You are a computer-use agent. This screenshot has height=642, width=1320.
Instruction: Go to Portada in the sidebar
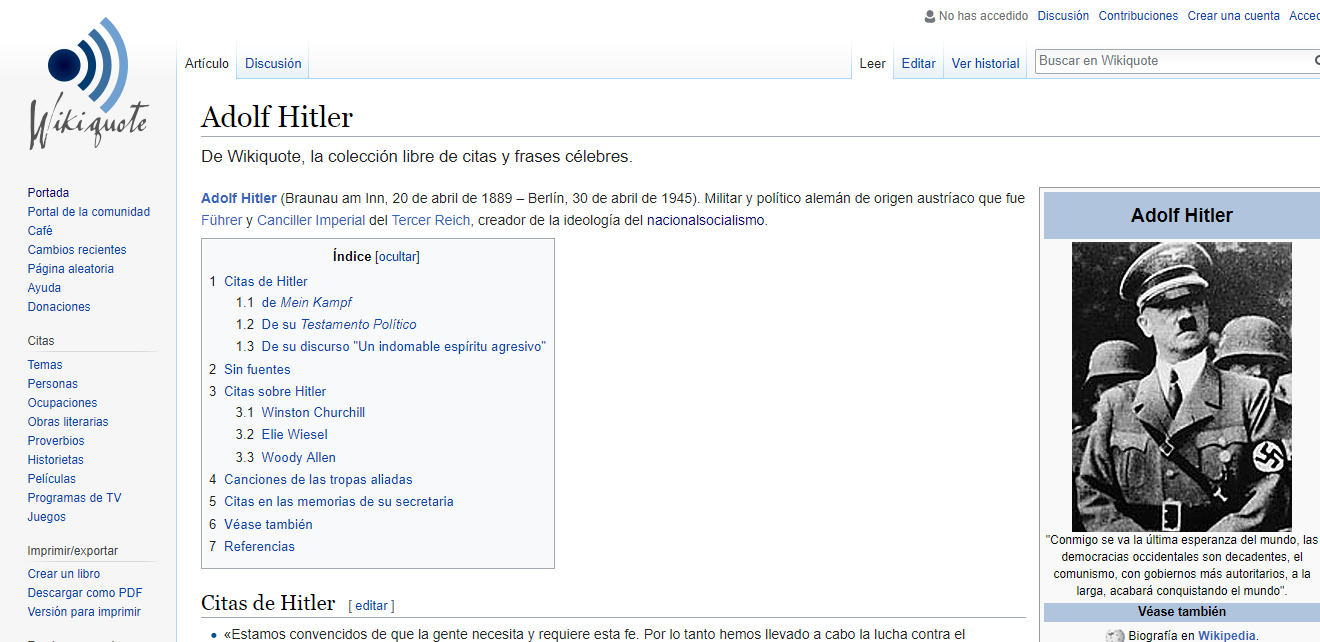point(48,193)
